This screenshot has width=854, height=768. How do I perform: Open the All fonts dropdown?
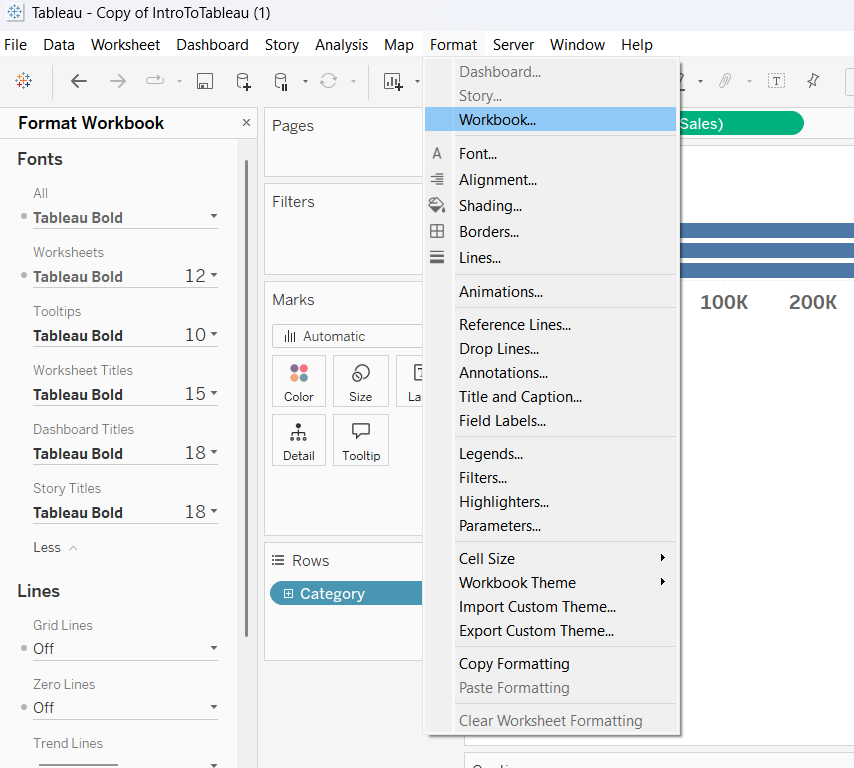point(214,216)
